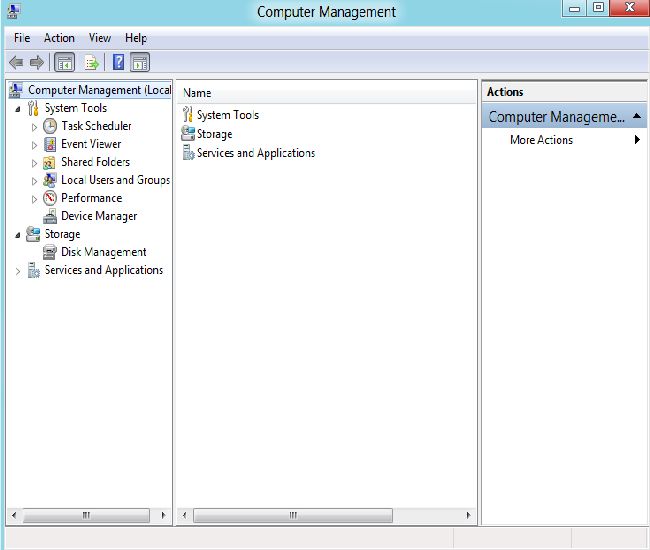This screenshot has height=550, width=650.
Task: Click center pane scroll left arrow
Action: [x=184, y=516]
